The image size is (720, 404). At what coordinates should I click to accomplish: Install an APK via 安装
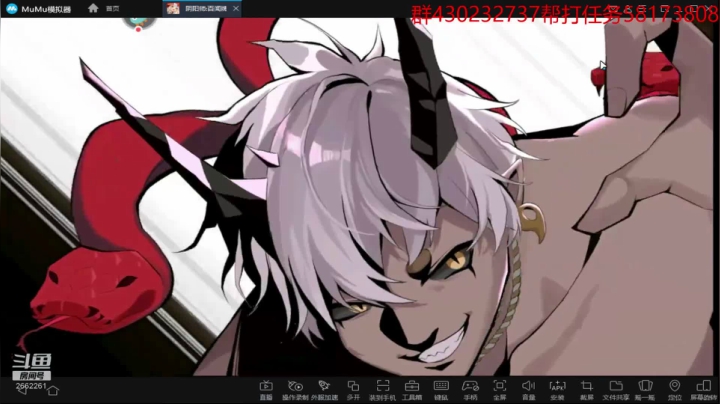pos(557,390)
